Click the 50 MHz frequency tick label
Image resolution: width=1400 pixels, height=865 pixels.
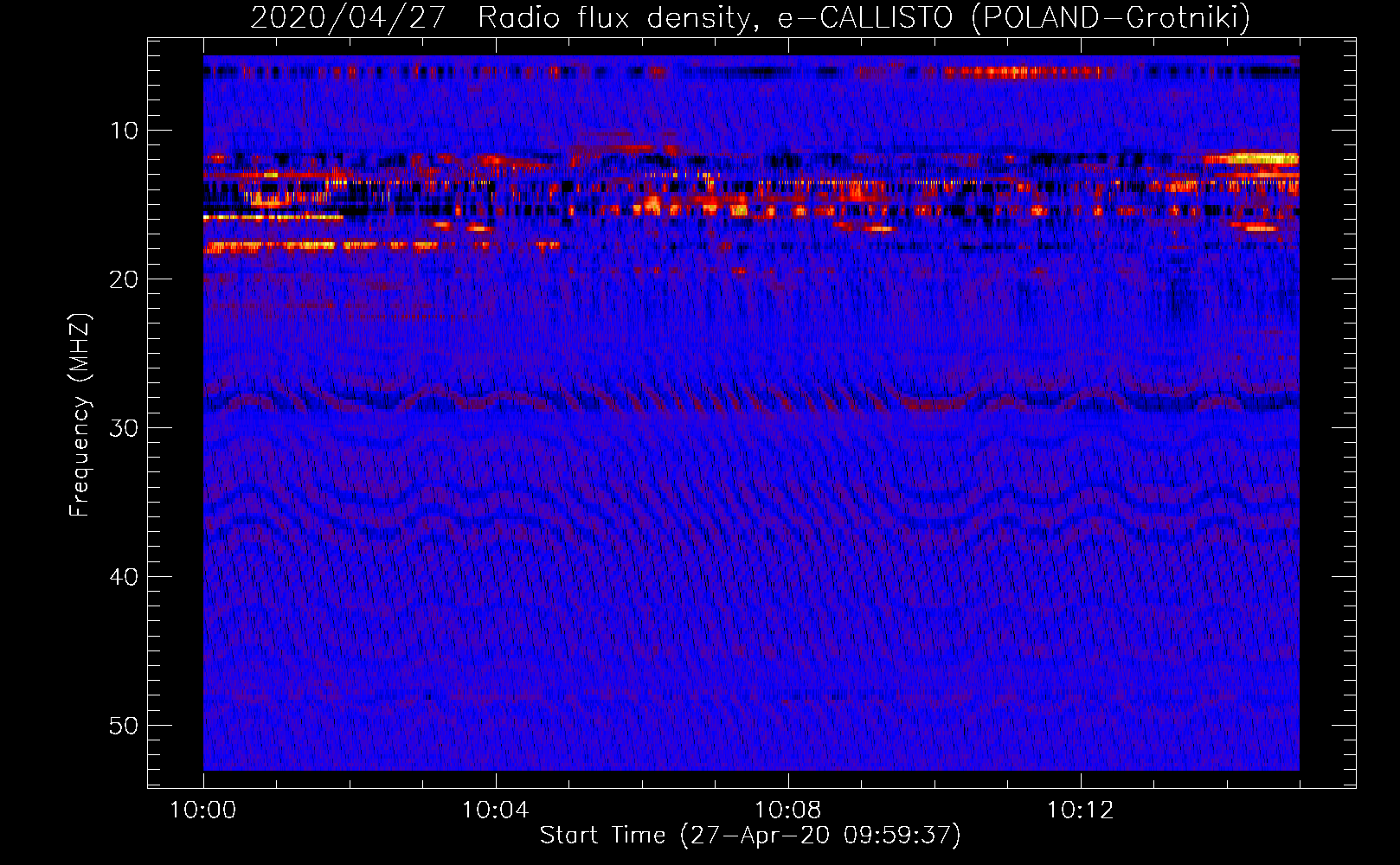click(124, 726)
